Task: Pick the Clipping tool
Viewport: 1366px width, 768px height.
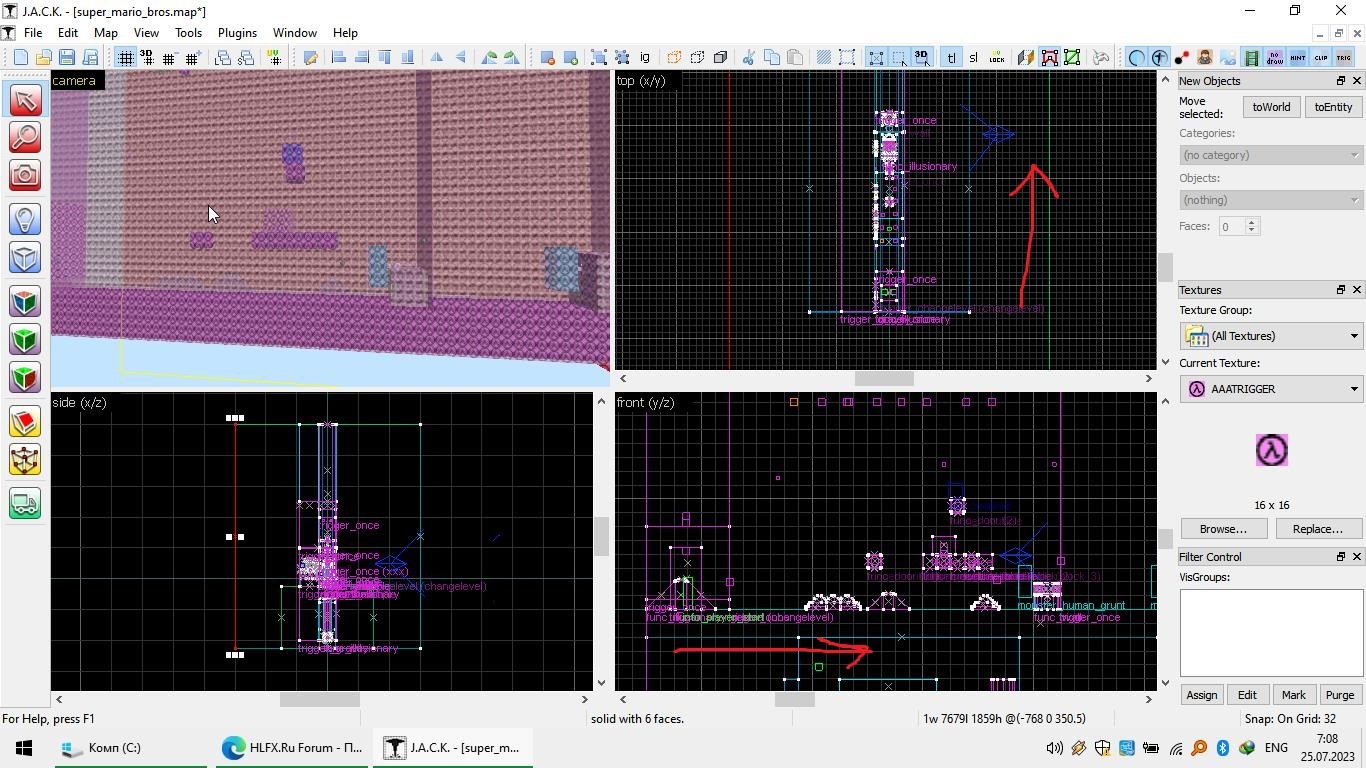Action: click(x=25, y=423)
